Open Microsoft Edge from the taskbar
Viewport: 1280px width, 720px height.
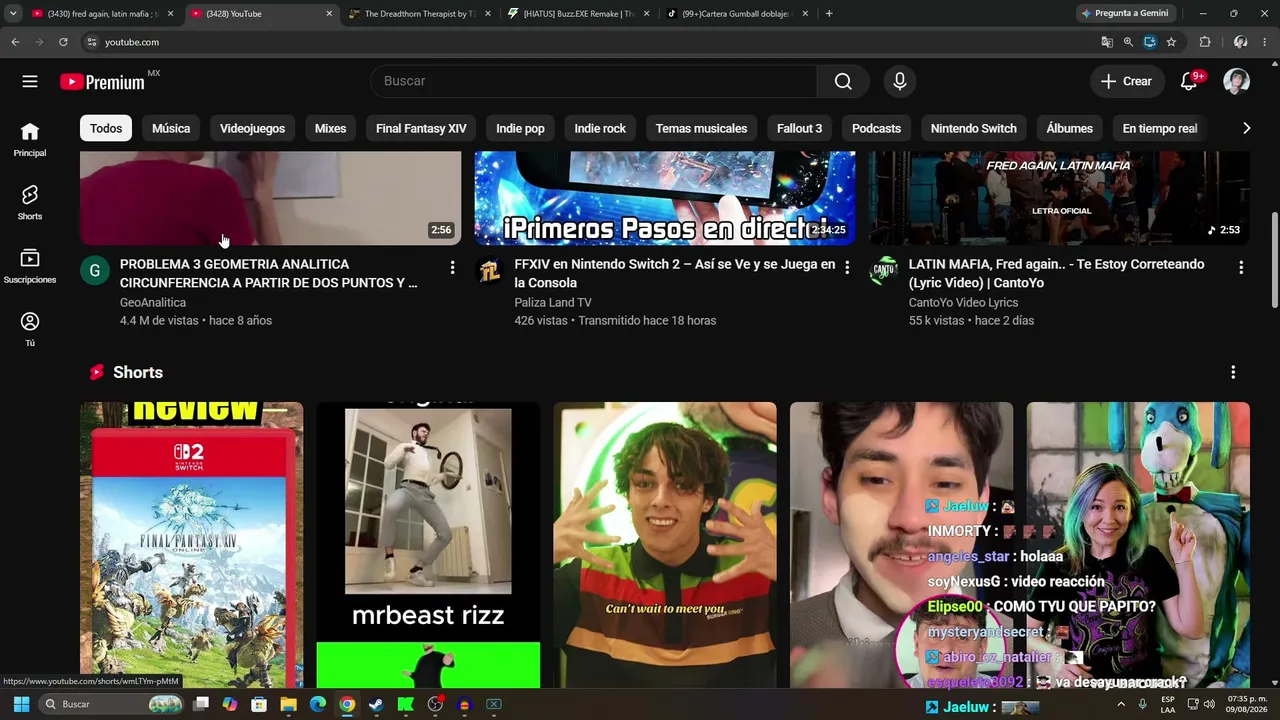[317, 704]
